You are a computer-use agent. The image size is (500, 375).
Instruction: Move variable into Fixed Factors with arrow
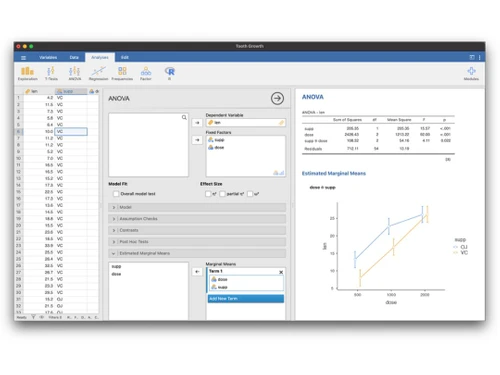[197, 140]
